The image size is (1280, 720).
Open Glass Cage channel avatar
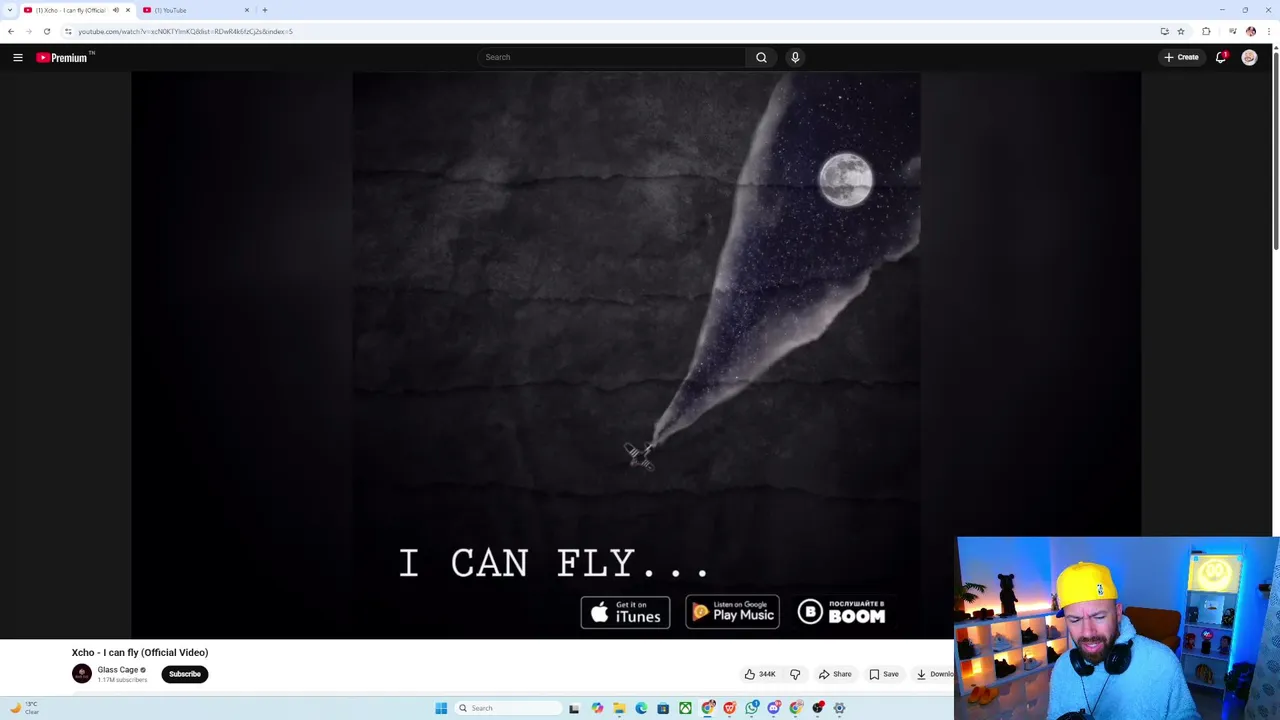[x=82, y=674]
